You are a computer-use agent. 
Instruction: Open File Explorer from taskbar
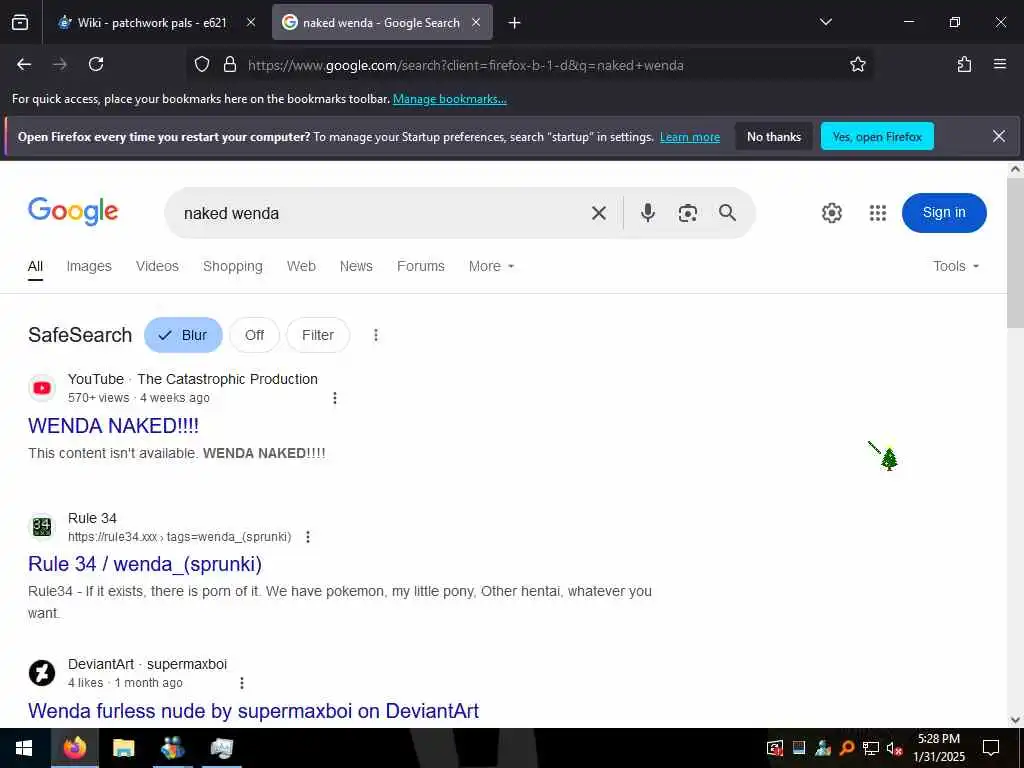tap(123, 748)
